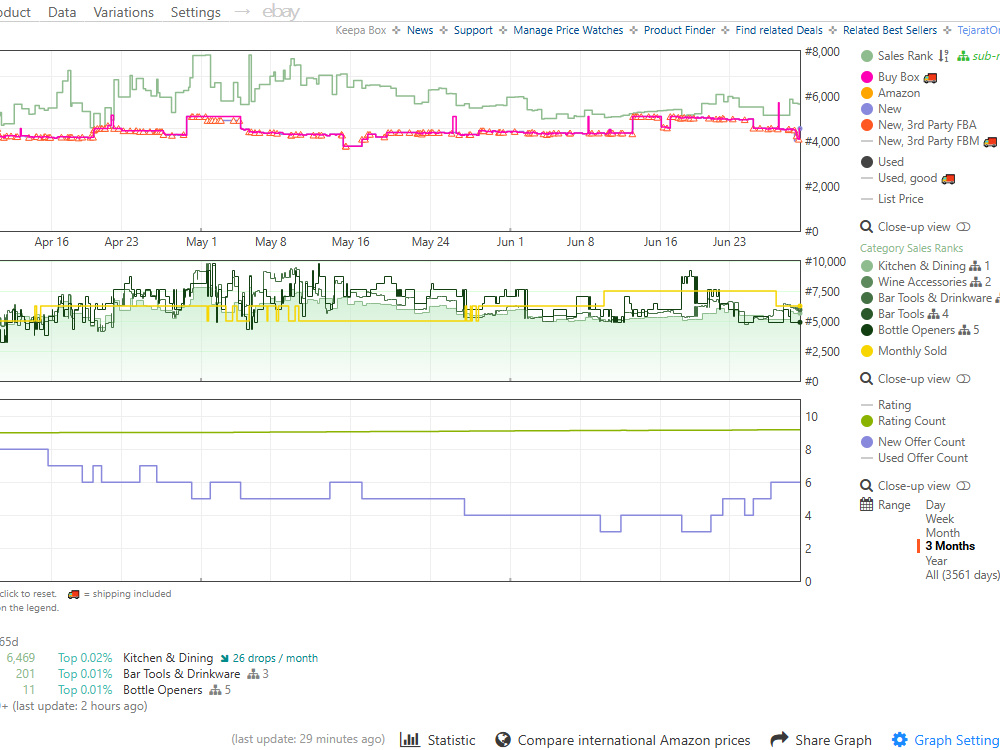Select All (3561 days) range
The height and width of the screenshot is (750, 1000).
(962, 575)
